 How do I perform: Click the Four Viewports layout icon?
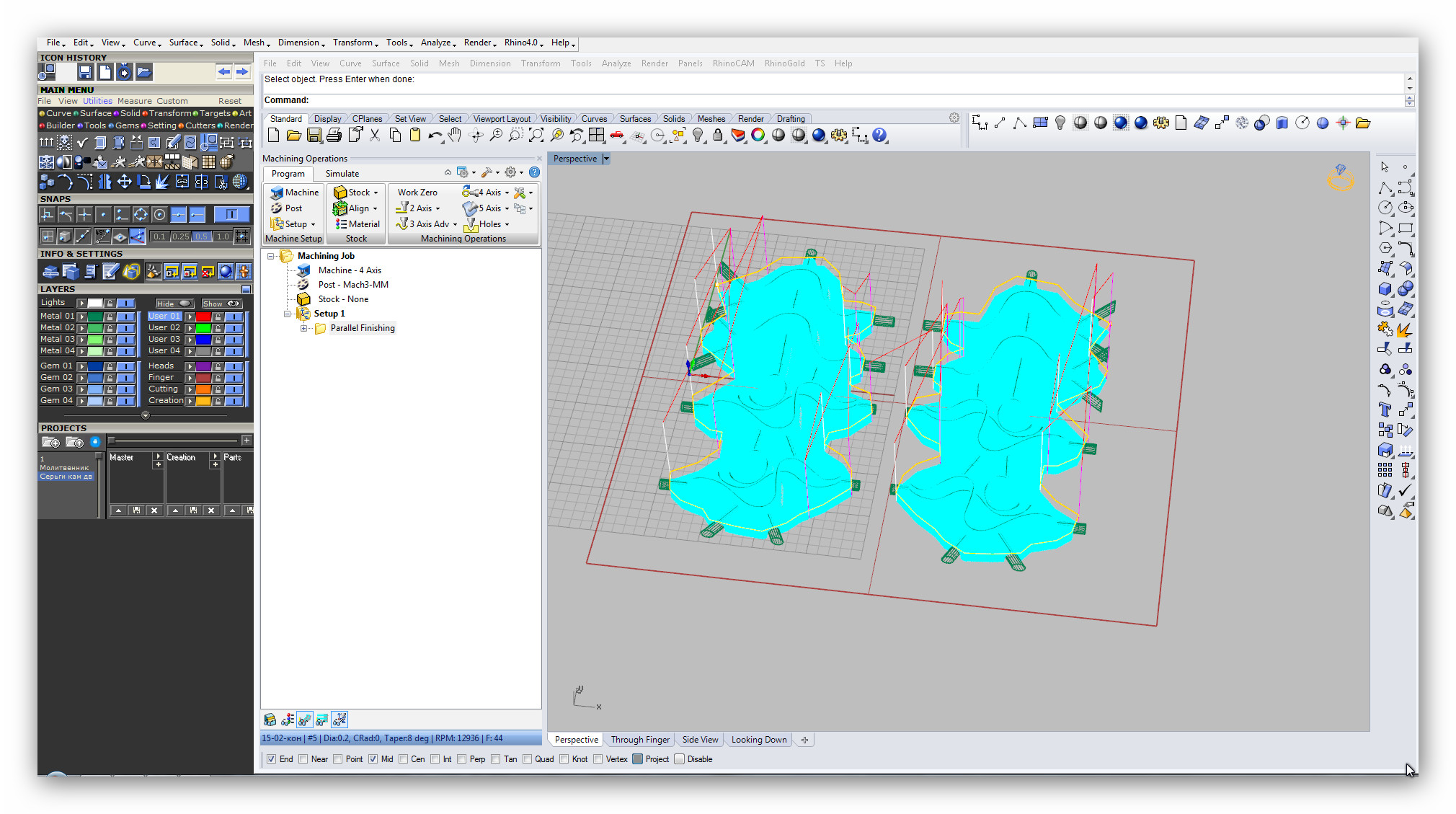pyautogui.click(x=596, y=136)
